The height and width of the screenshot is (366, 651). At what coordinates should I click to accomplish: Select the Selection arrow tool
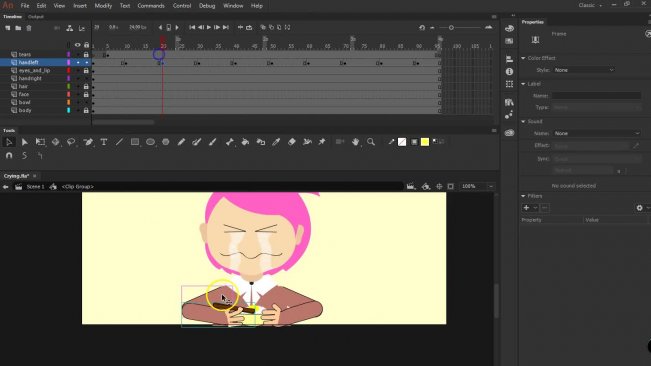pos(9,142)
